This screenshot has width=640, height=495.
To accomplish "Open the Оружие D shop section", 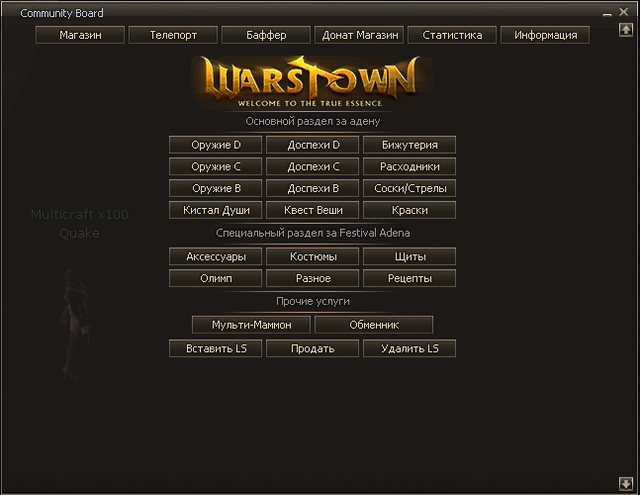I will [x=216, y=145].
